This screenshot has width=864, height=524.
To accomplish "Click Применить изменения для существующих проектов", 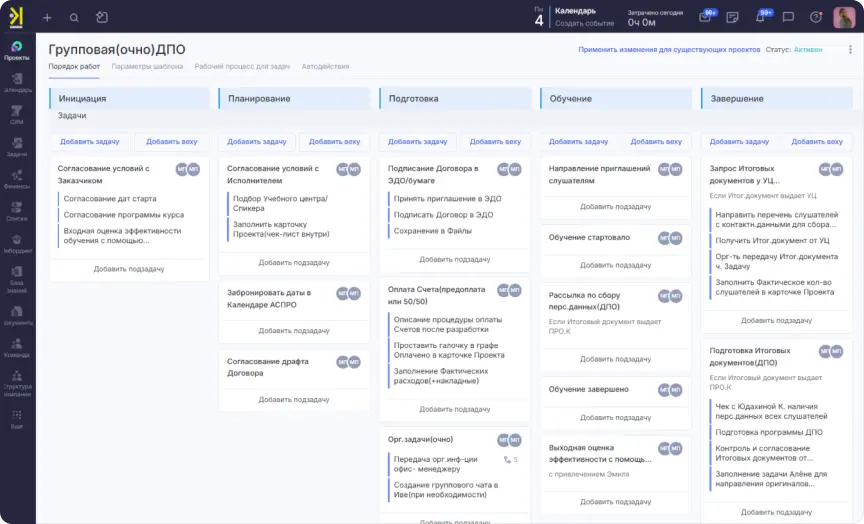I will click(669, 50).
